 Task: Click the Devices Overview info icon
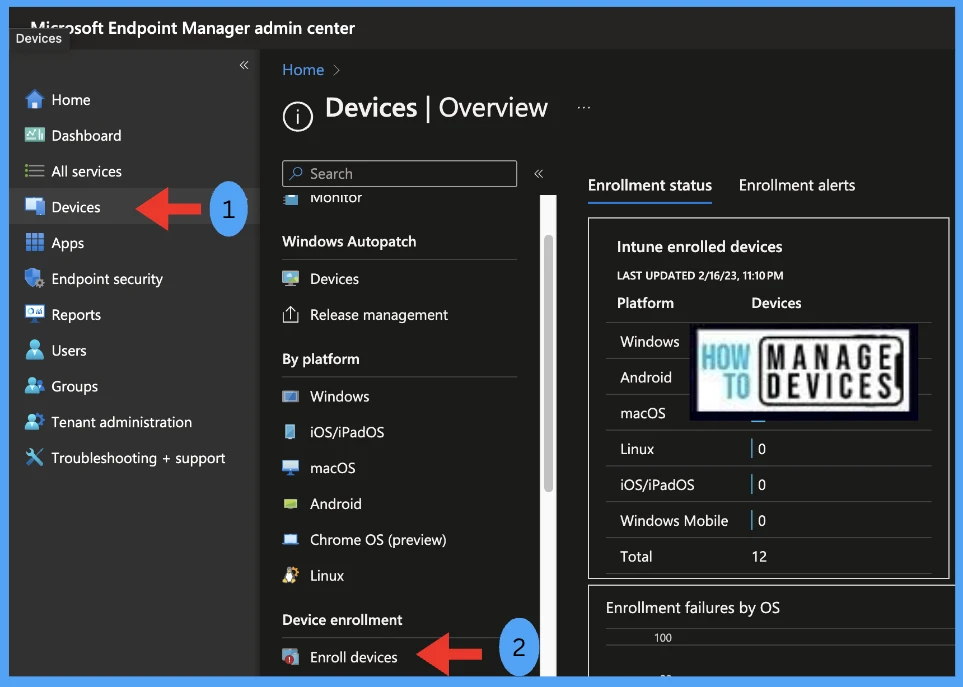click(x=298, y=116)
